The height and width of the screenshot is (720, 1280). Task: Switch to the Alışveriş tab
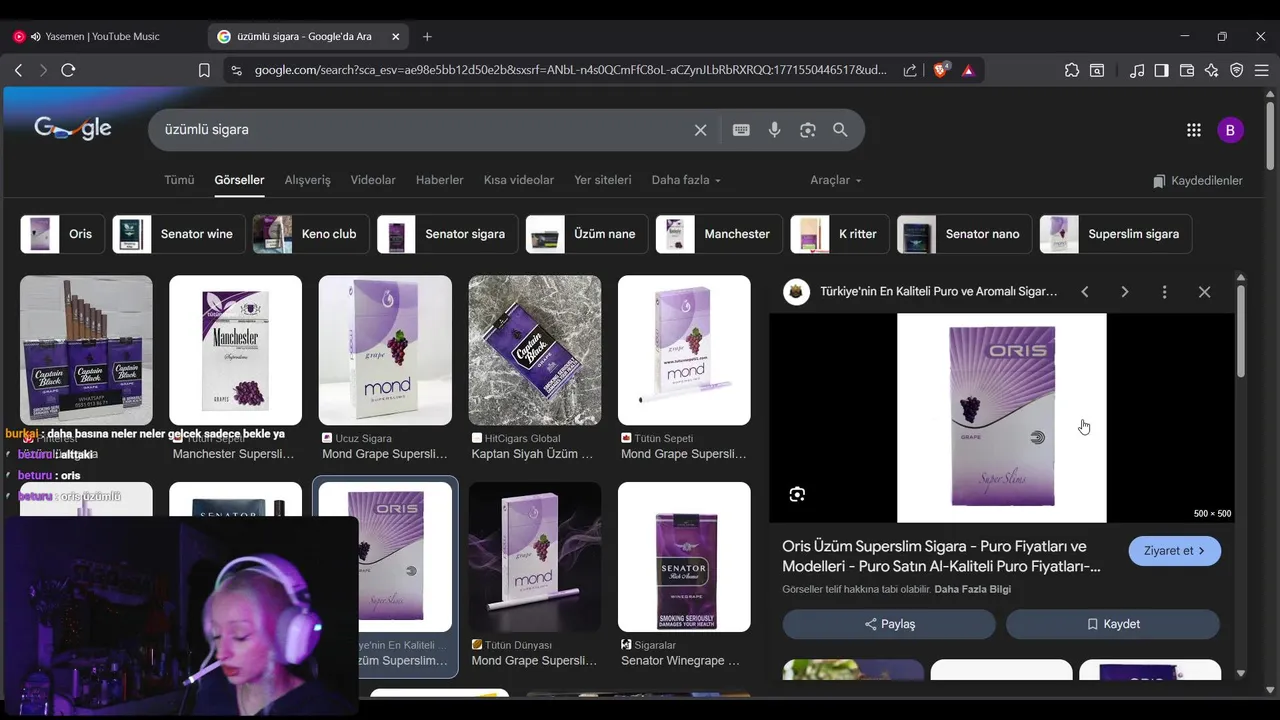tap(307, 180)
